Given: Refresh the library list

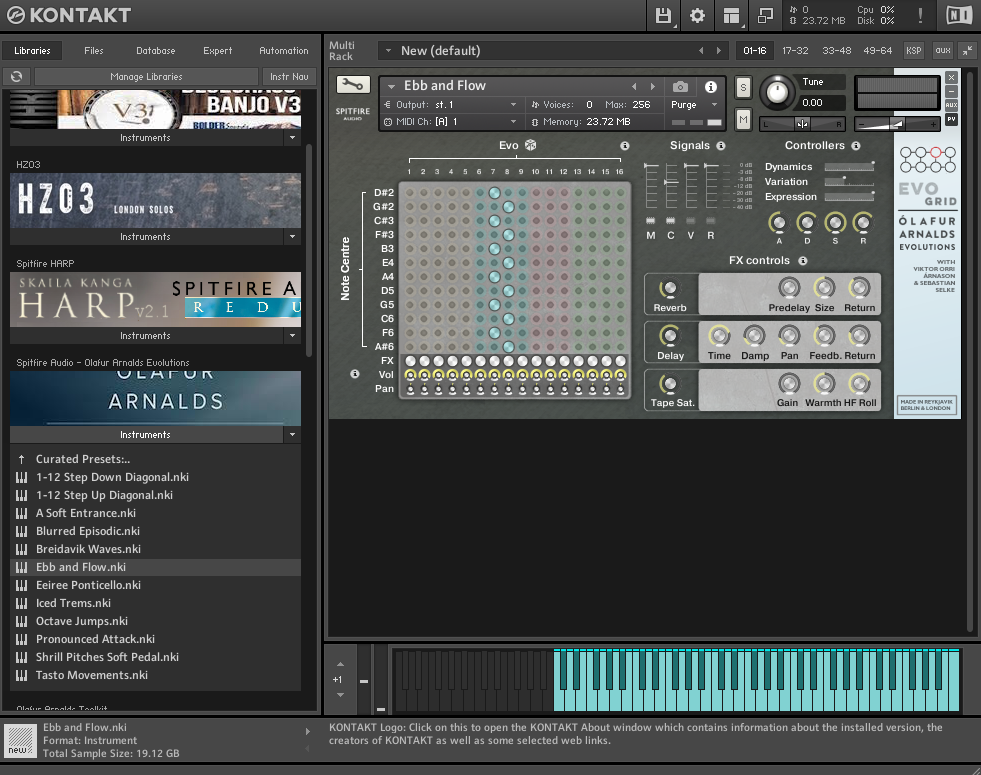Looking at the screenshot, I should pyautogui.click(x=17, y=76).
